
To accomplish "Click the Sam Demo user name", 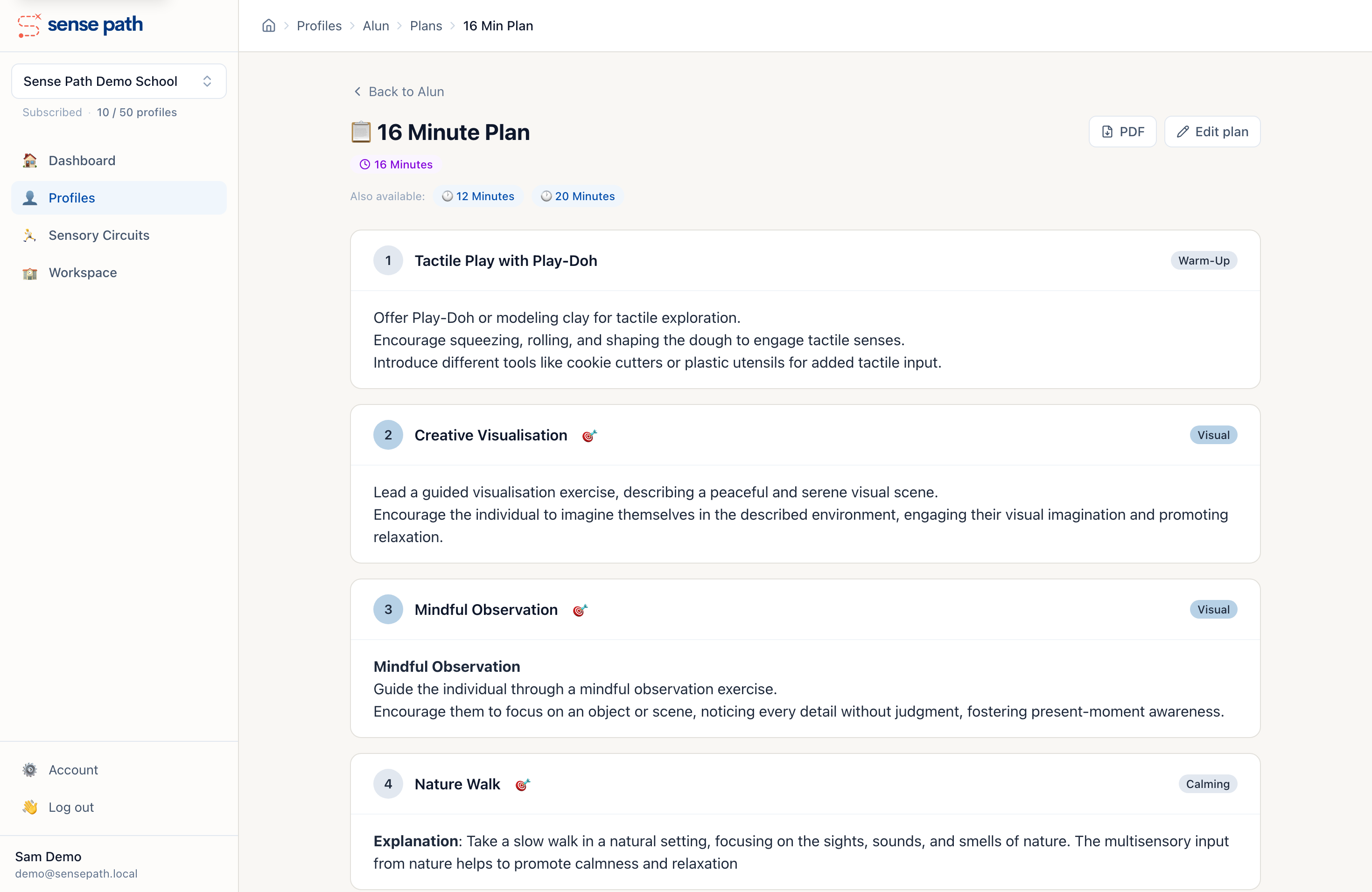I will [48, 857].
